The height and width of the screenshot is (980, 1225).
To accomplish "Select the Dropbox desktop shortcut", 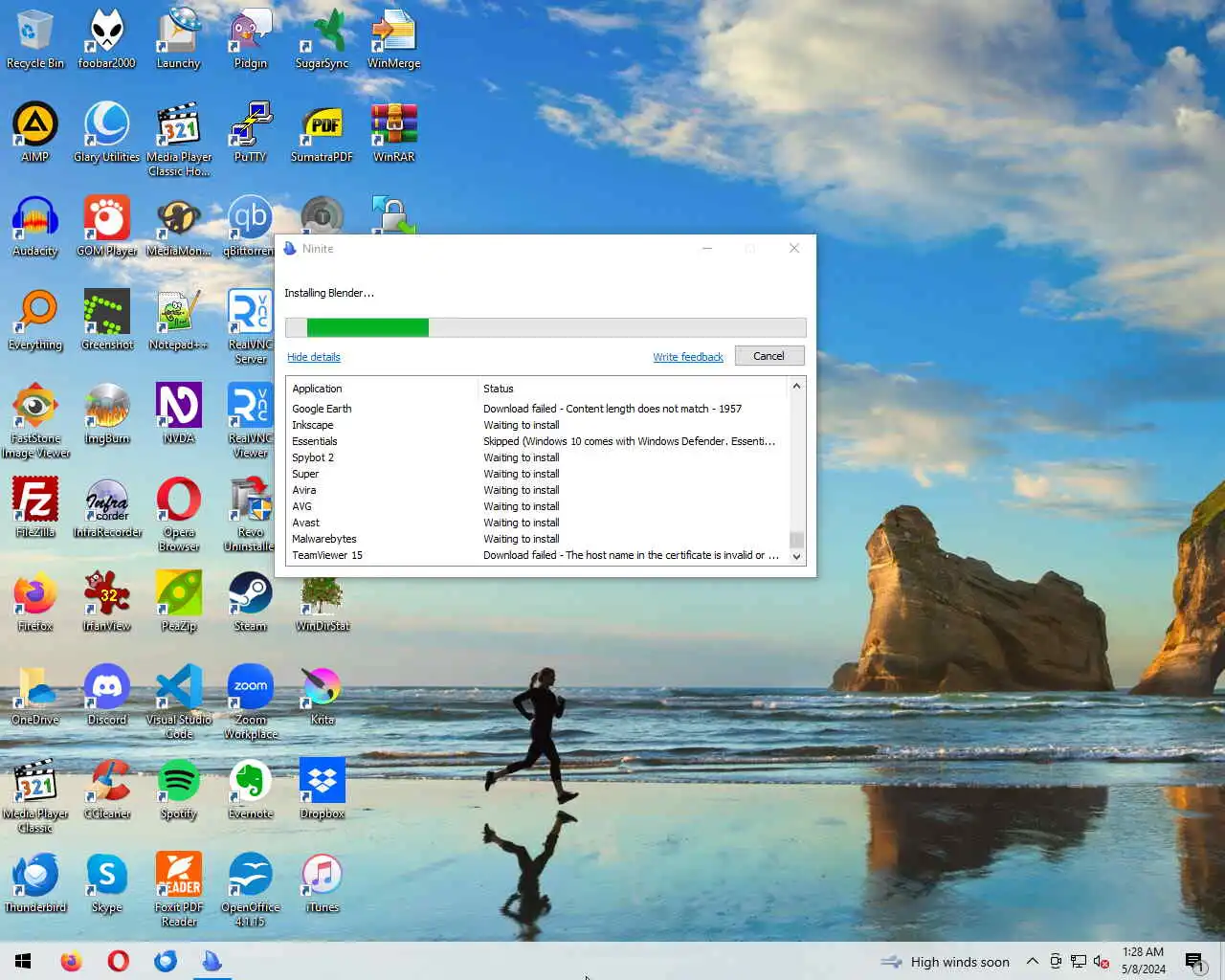I will click(322, 789).
